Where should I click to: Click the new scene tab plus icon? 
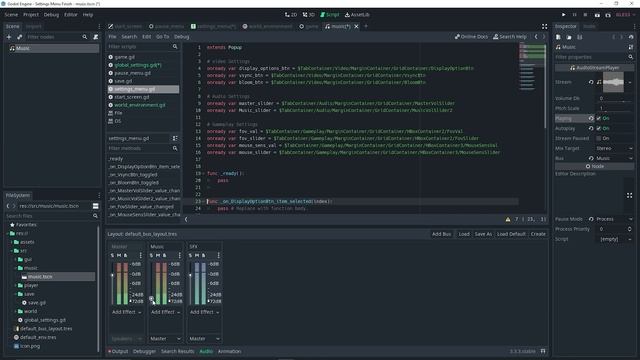(366, 26)
